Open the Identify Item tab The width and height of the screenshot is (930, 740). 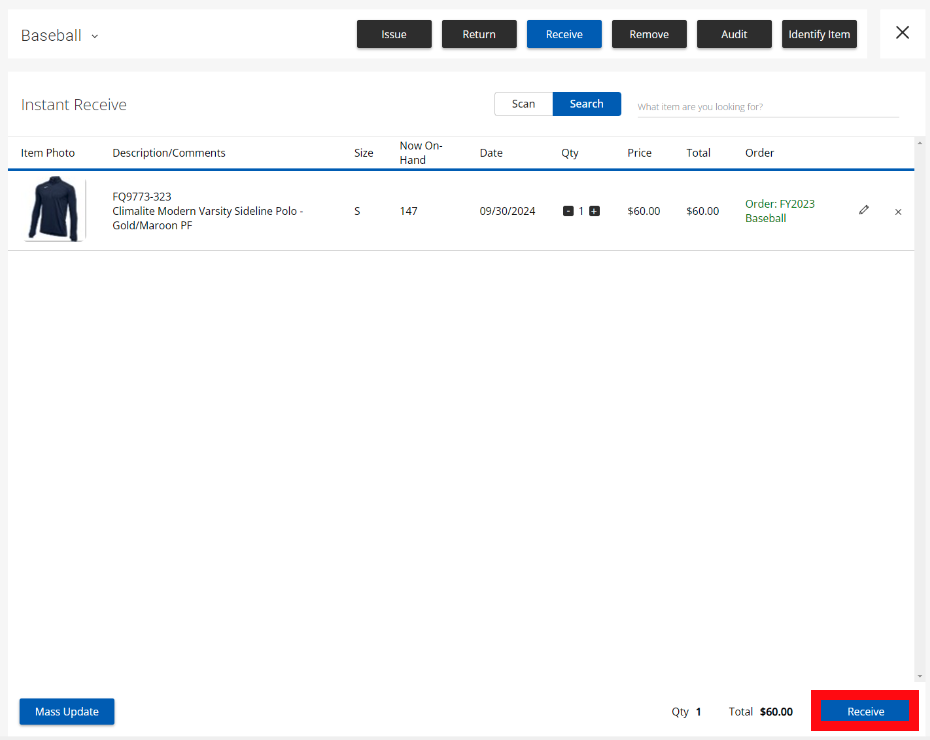[x=819, y=34]
